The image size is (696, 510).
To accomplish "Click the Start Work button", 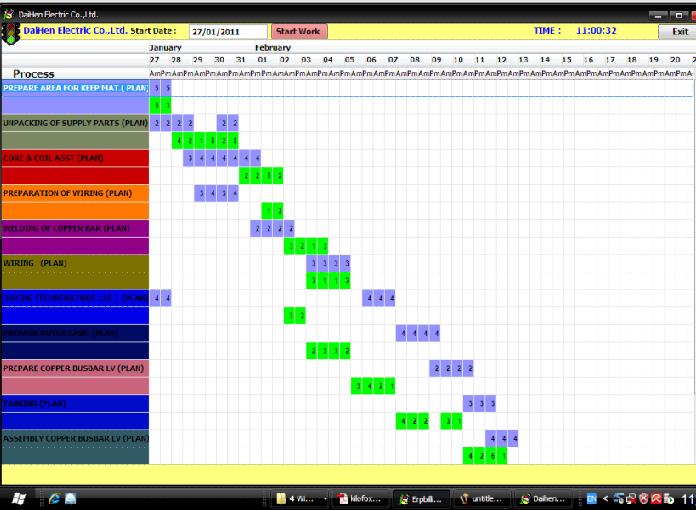I will click(x=298, y=31).
